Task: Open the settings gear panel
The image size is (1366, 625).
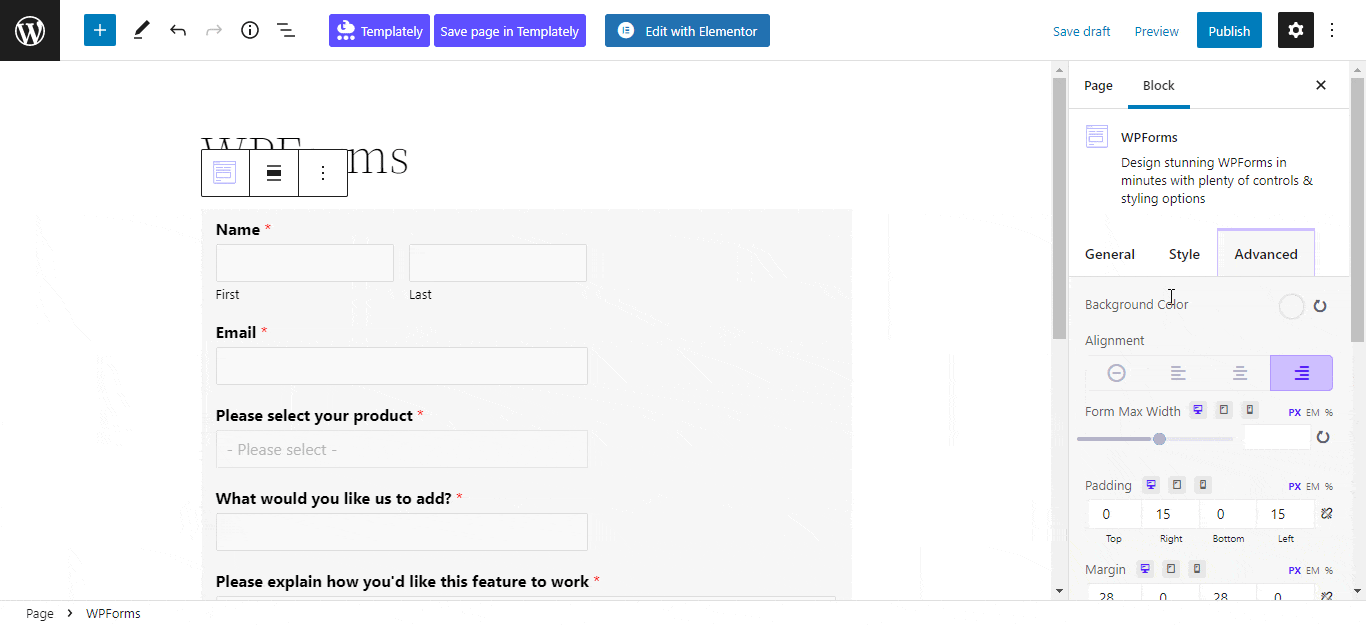Action: click(1296, 30)
